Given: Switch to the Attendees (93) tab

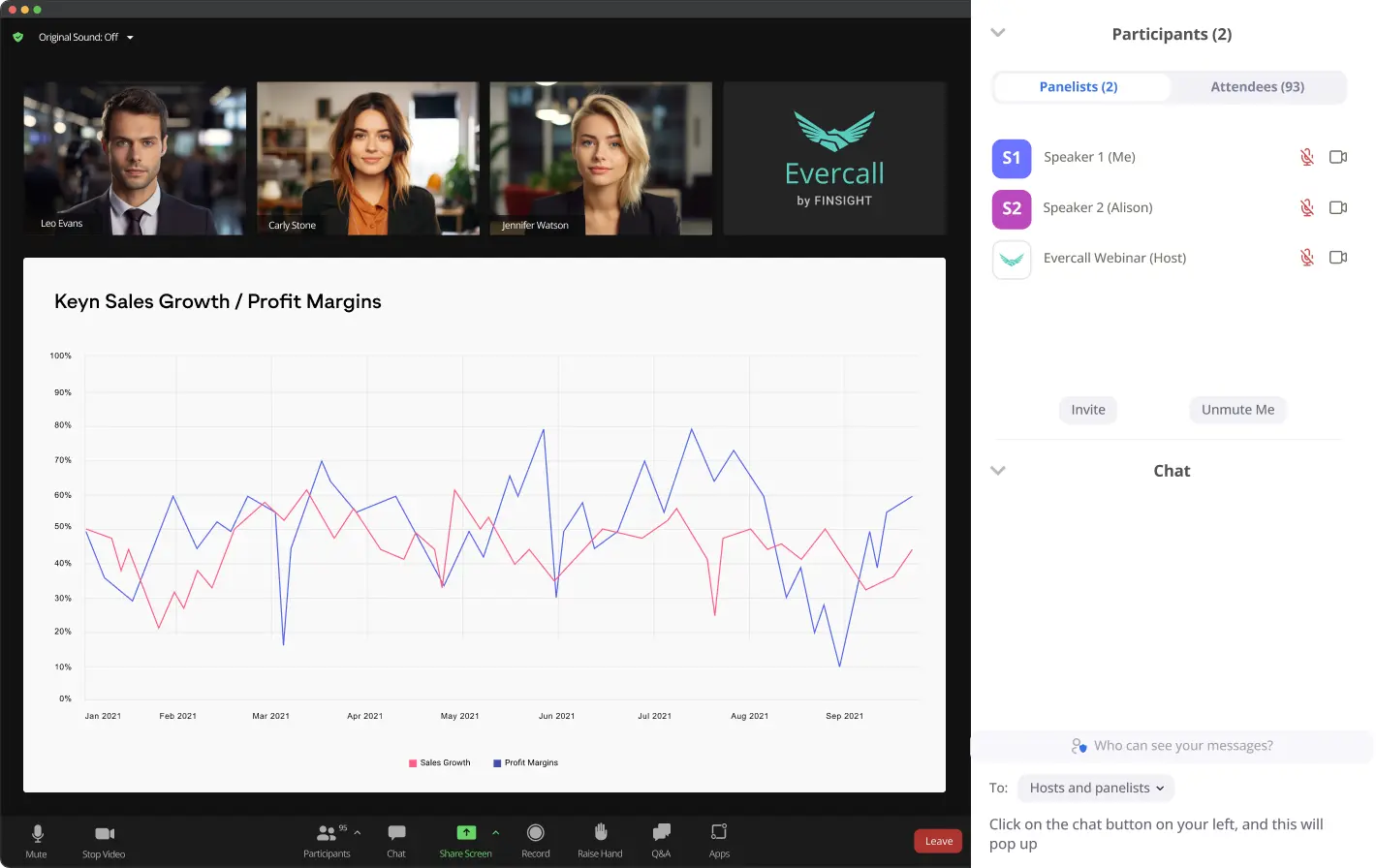Looking at the screenshot, I should [x=1257, y=87].
